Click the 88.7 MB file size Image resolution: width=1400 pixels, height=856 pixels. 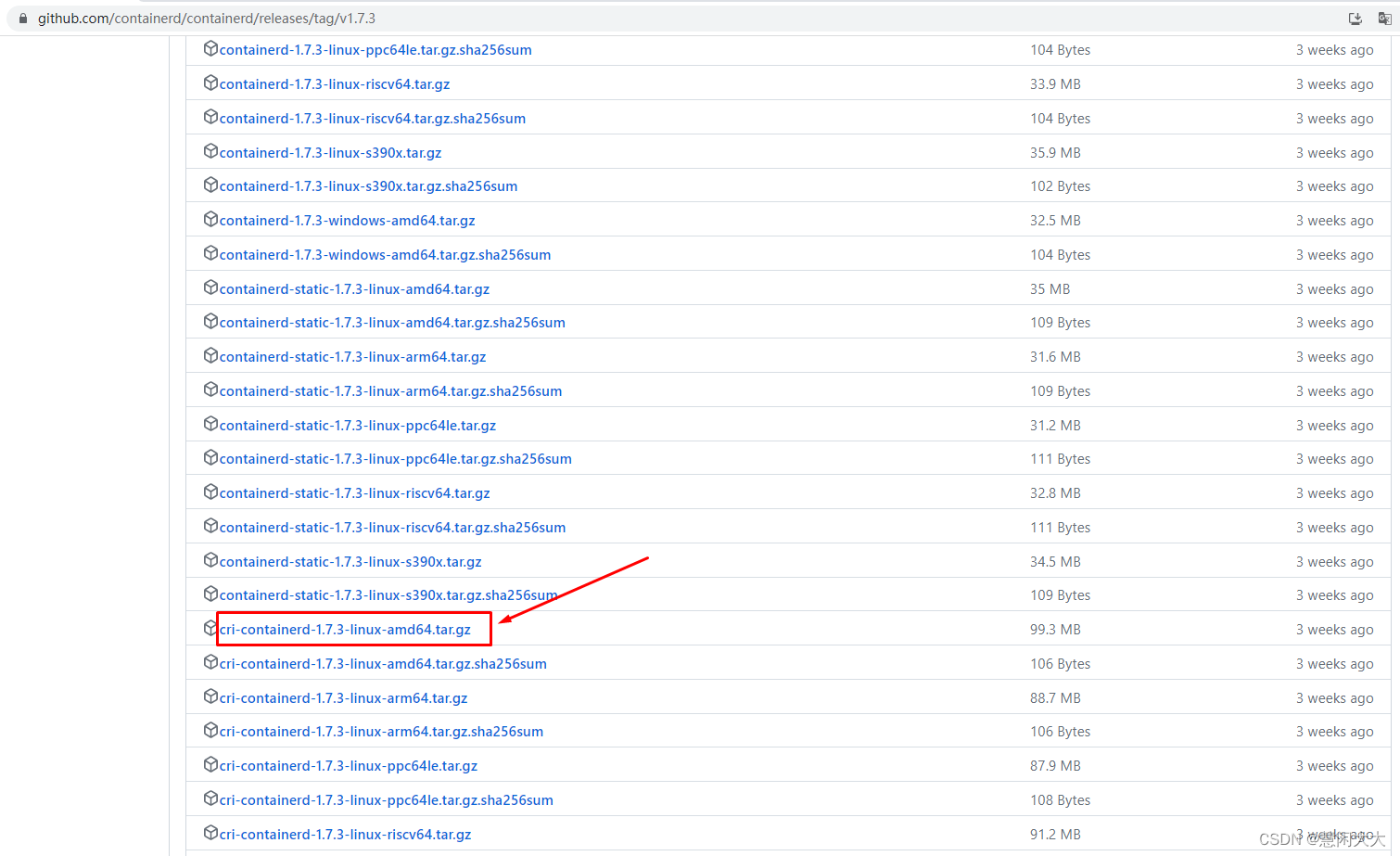[1055, 698]
